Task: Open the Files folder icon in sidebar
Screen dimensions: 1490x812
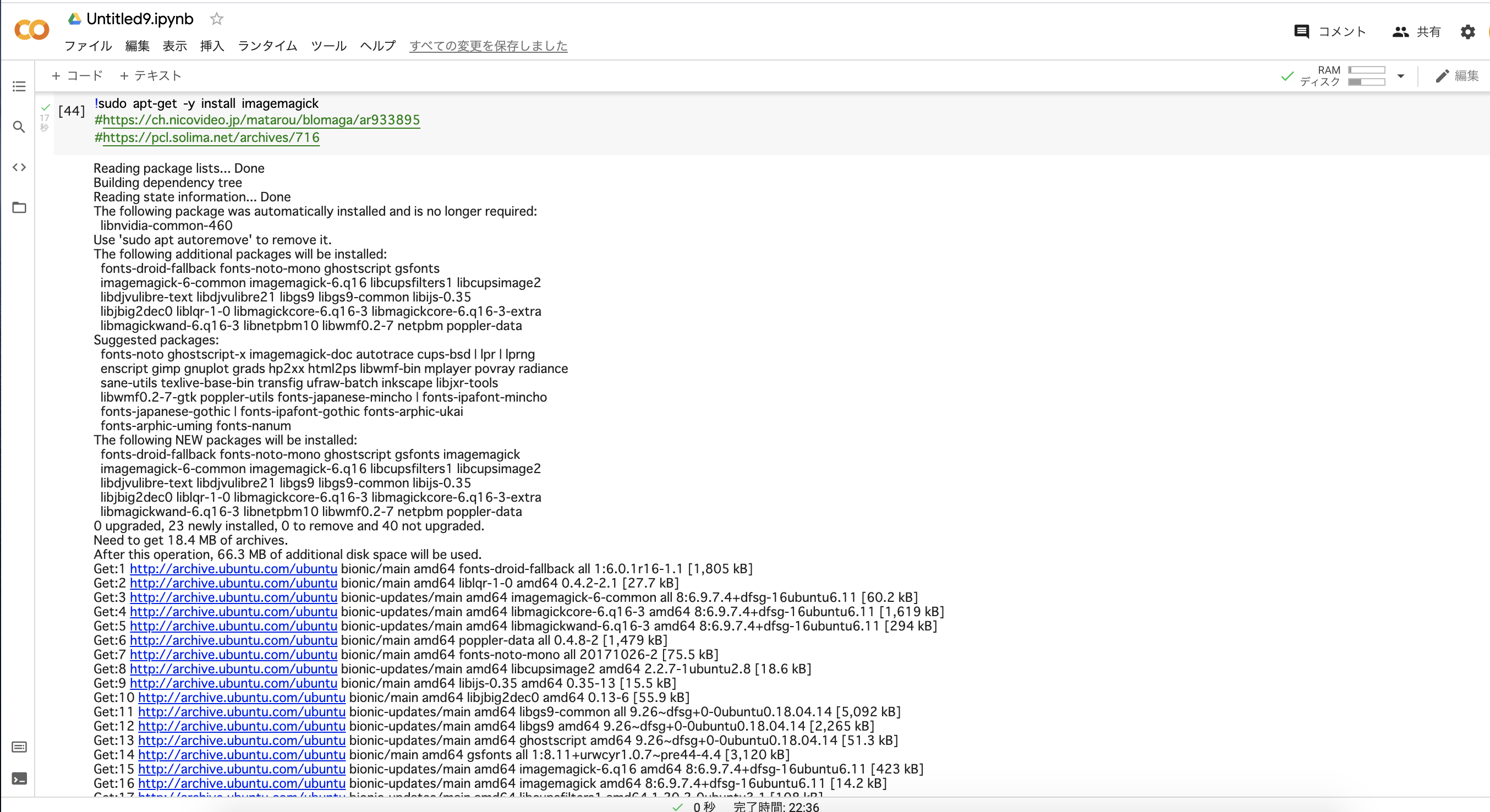Action: click(19, 207)
